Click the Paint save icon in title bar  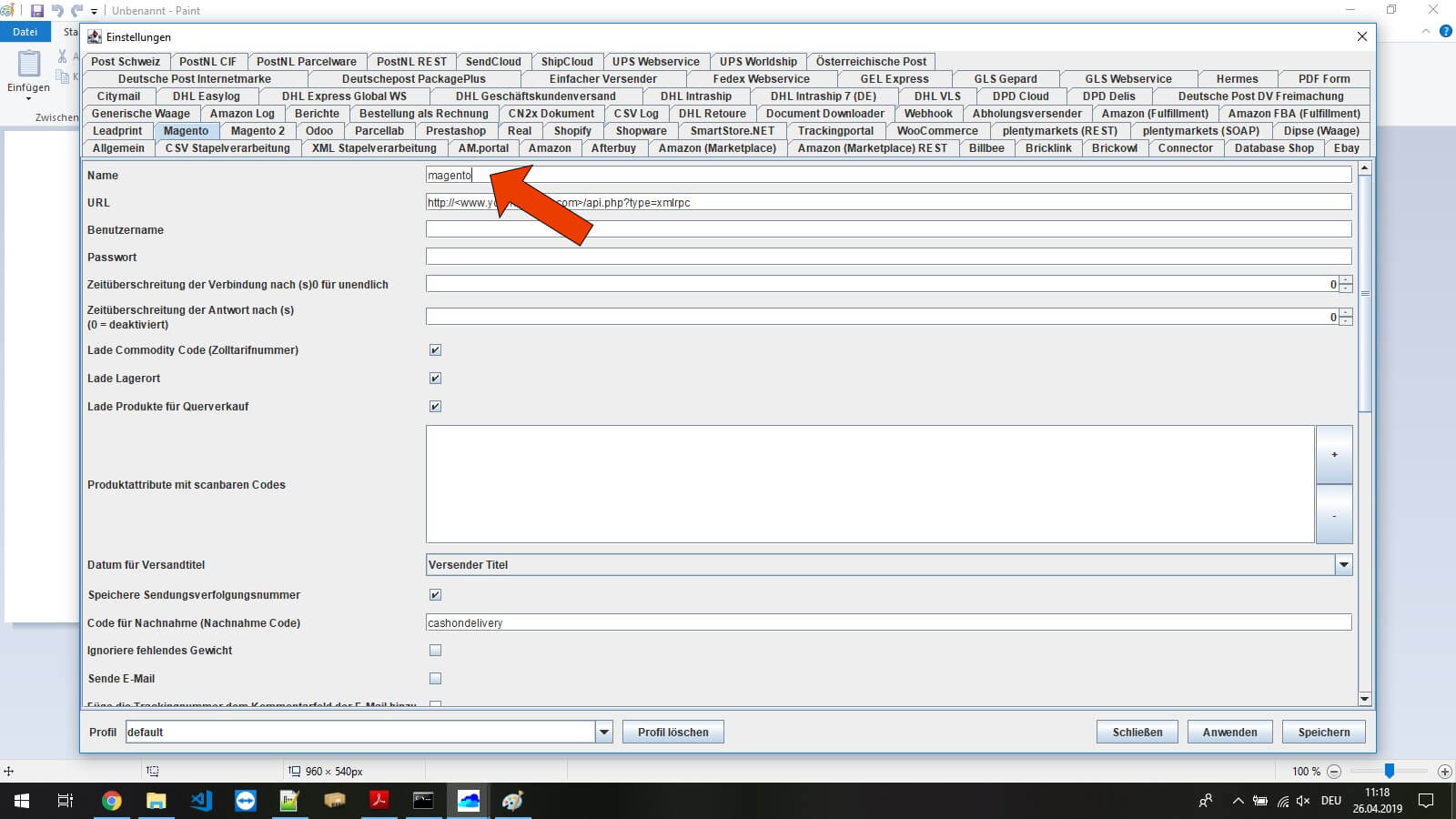click(37, 11)
